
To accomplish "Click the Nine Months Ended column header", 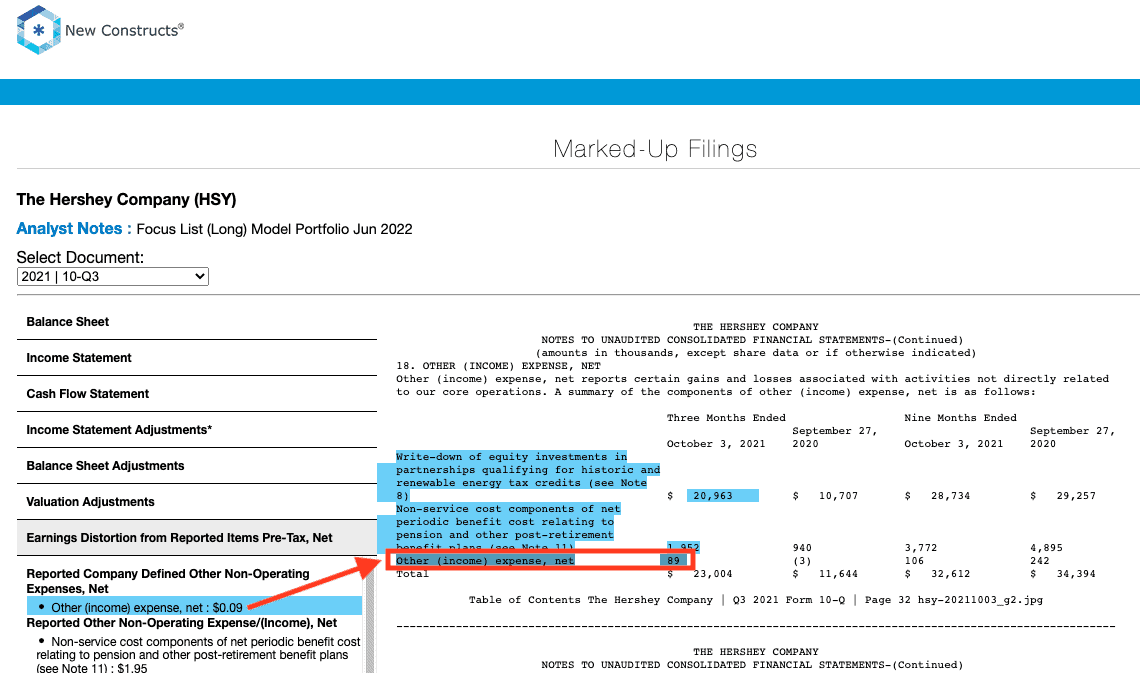I will coord(960,417).
